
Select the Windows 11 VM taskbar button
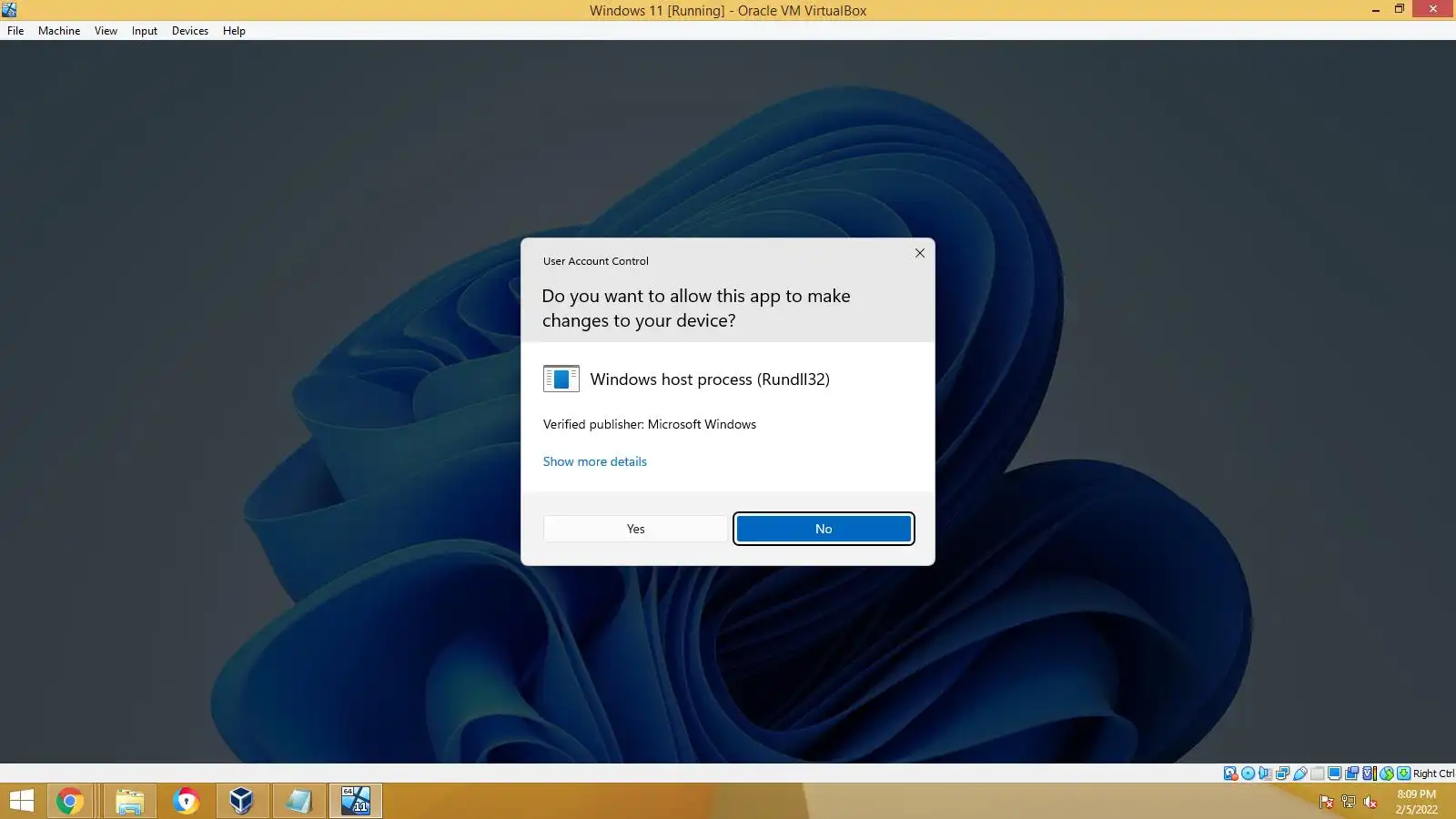[356, 801]
